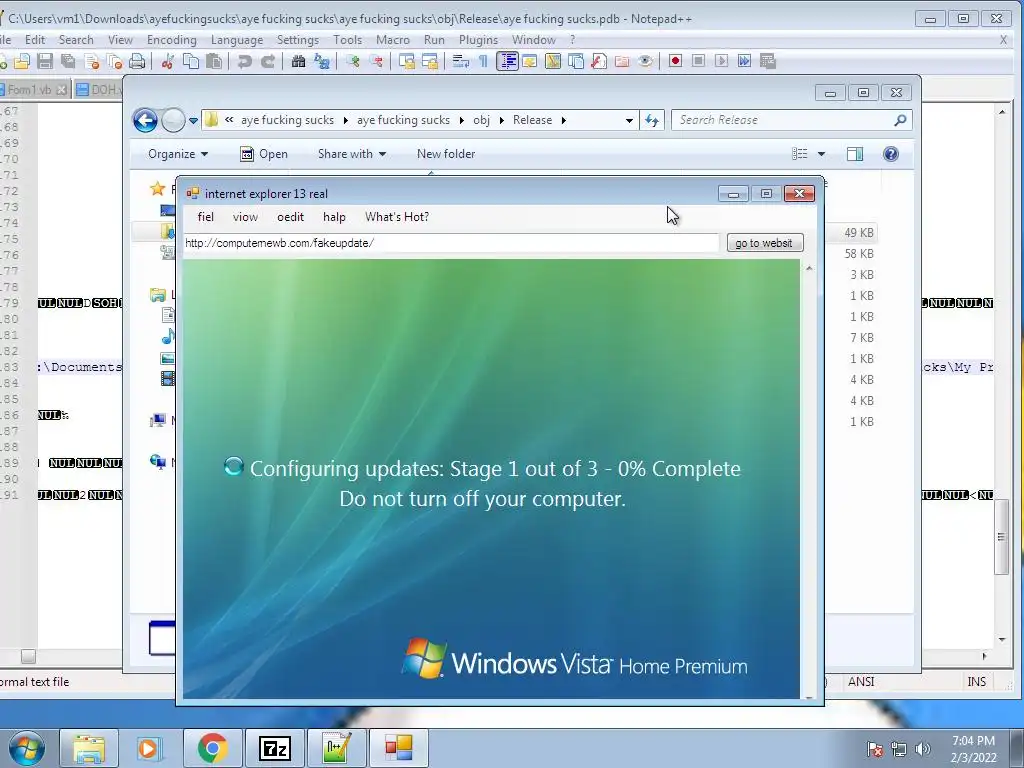Click Explorer's Back navigation arrow

click(145, 120)
